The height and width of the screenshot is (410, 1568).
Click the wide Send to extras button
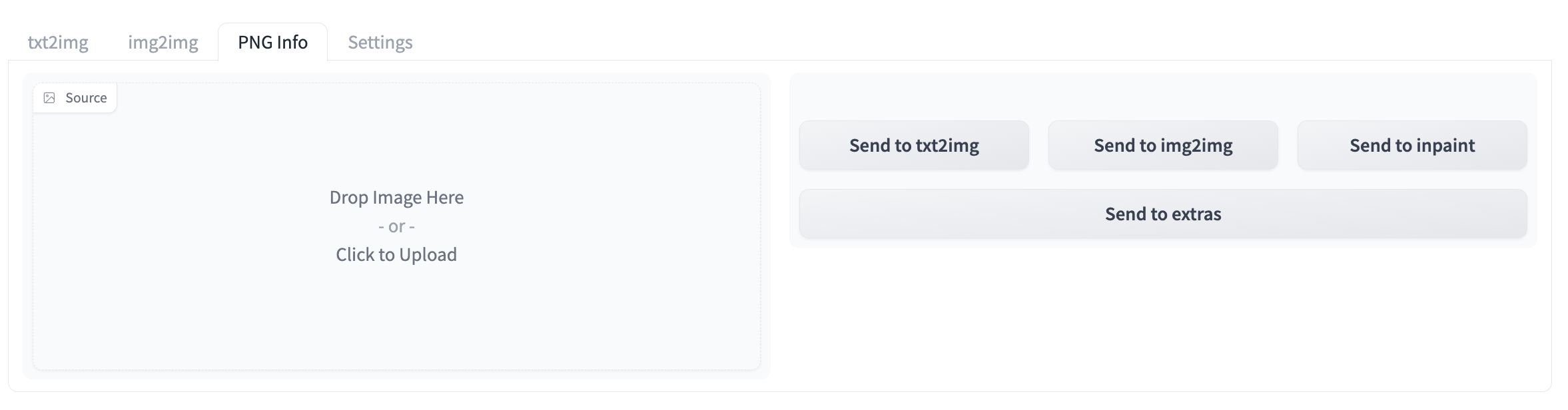(x=1163, y=214)
